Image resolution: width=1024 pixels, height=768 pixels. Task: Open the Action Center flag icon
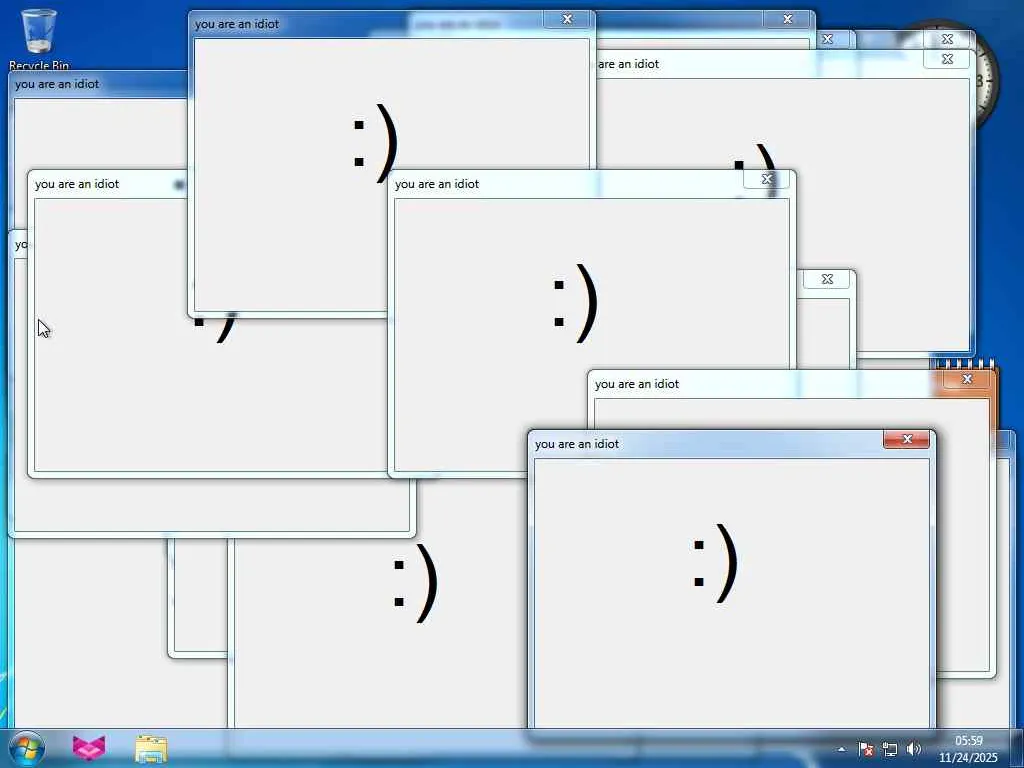865,749
